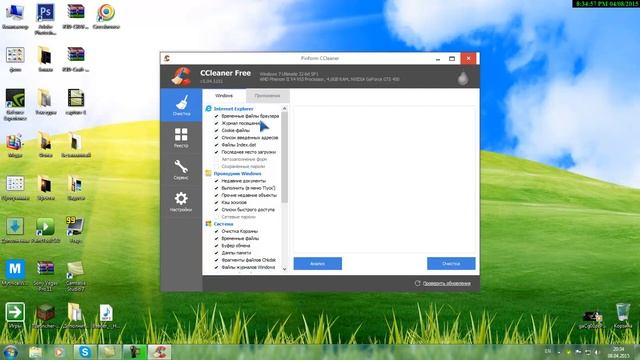Open the media player taskbar icon
This screenshot has width=640, height=360.
[x=59, y=352]
